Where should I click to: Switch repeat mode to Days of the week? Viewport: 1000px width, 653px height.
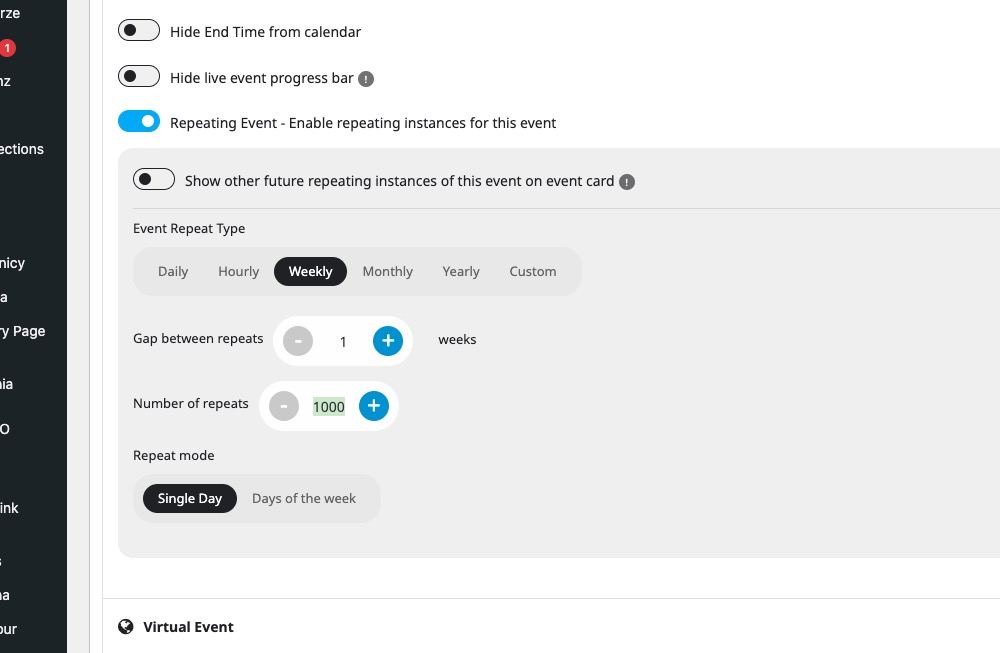304,499
